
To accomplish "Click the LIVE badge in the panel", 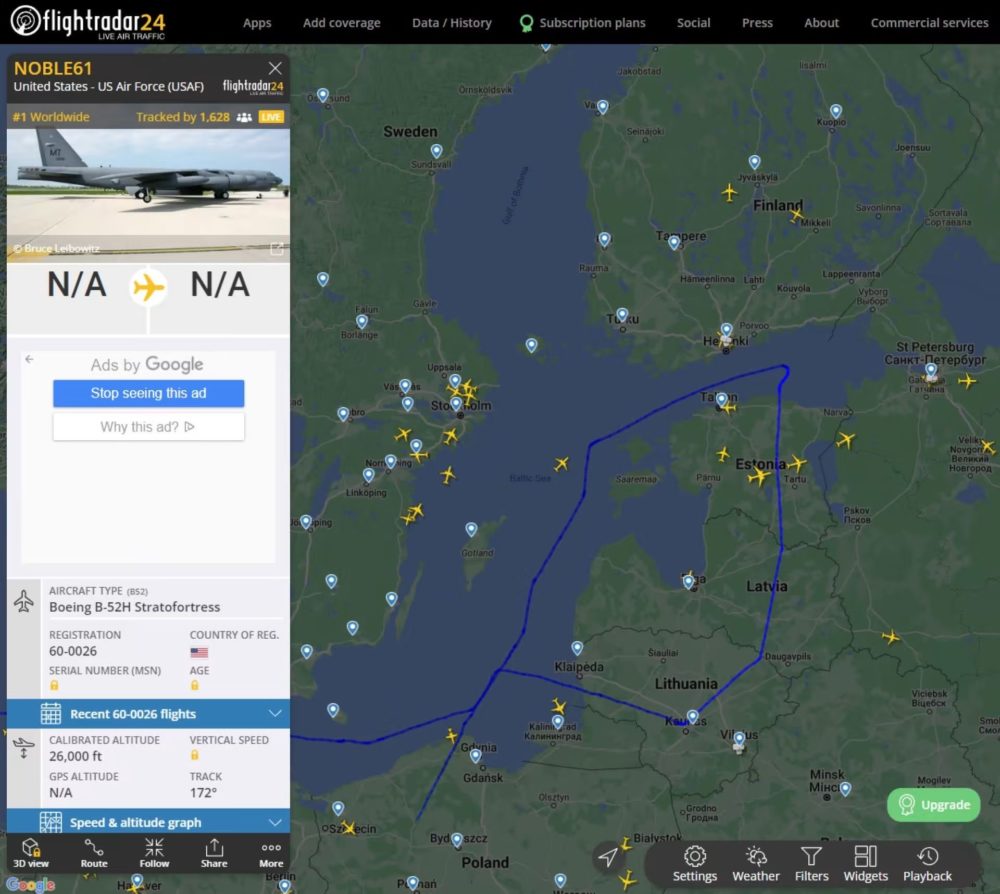I will pos(271,117).
